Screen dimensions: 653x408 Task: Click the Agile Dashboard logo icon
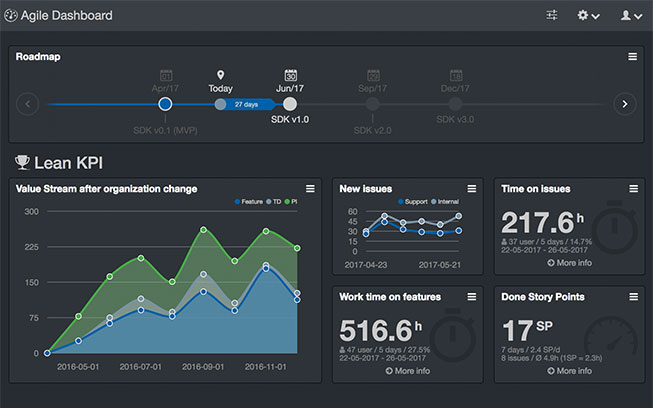pos(10,16)
